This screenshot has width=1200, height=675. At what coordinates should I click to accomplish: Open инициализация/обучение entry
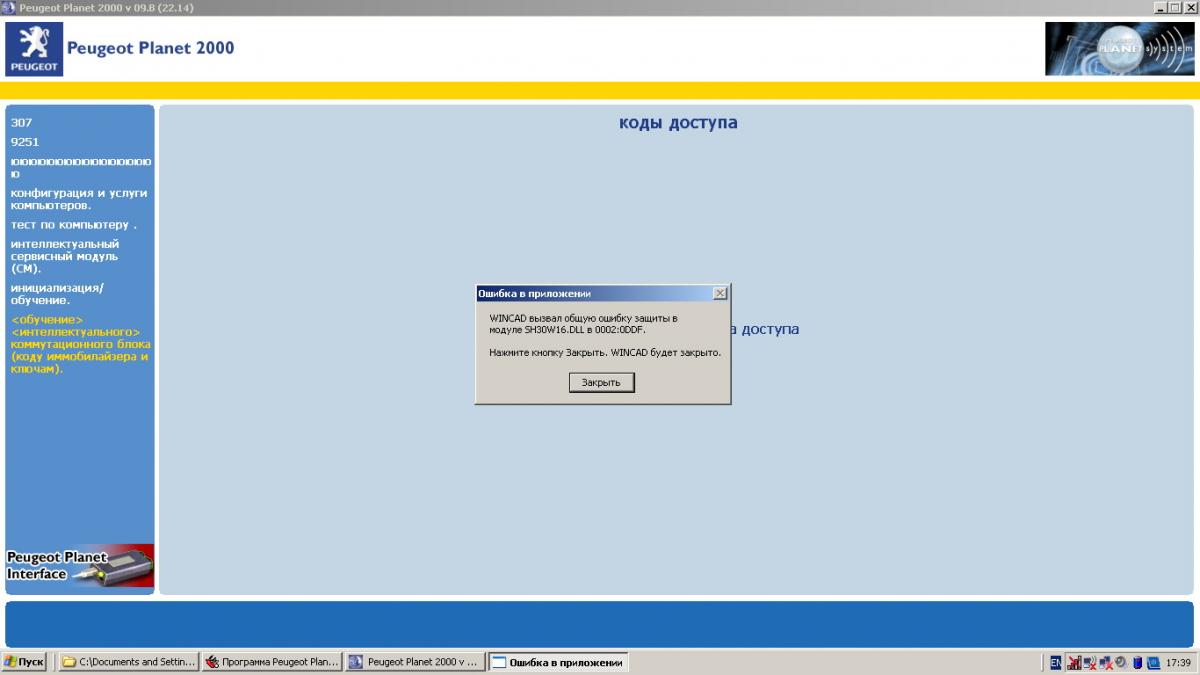(57, 294)
